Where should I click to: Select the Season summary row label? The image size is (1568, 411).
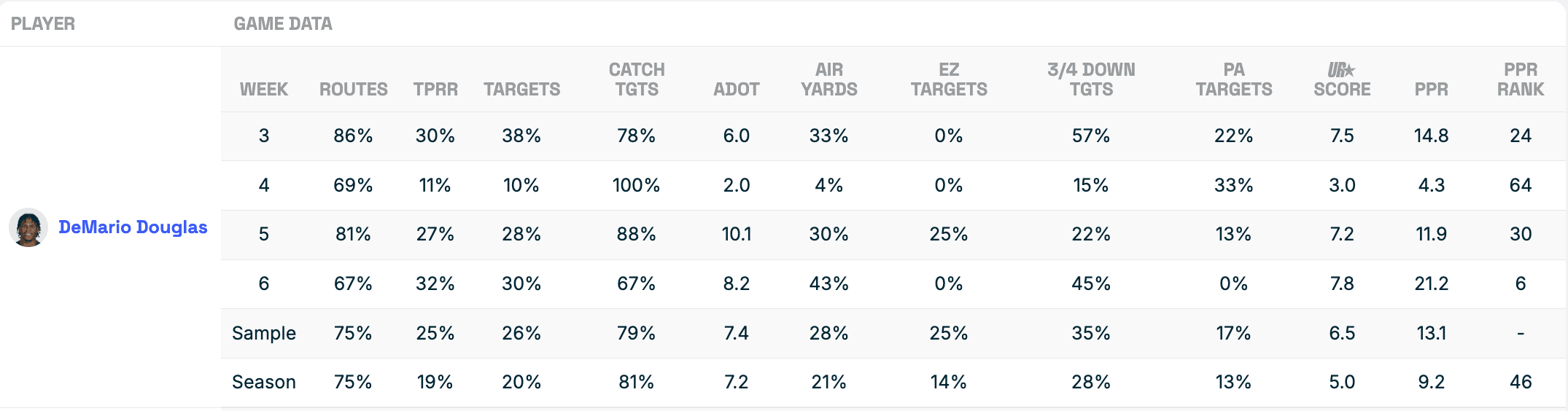click(x=263, y=382)
